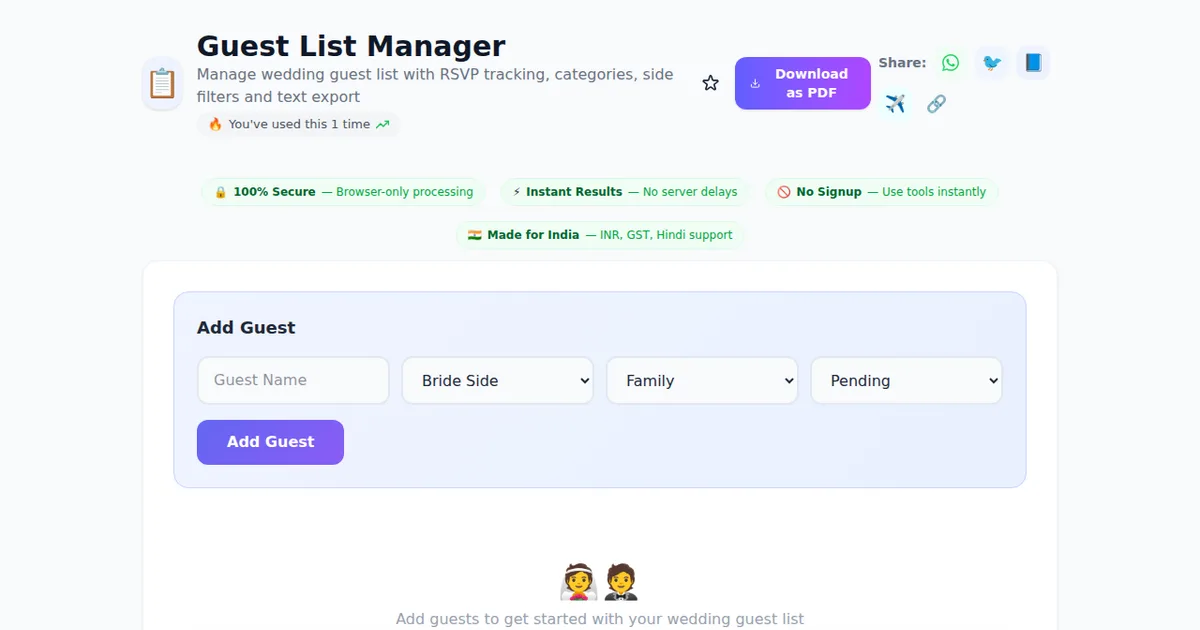Viewport: 1200px width, 630px height.
Task: Copy link with the chain icon
Action: pyautogui.click(x=936, y=104)
